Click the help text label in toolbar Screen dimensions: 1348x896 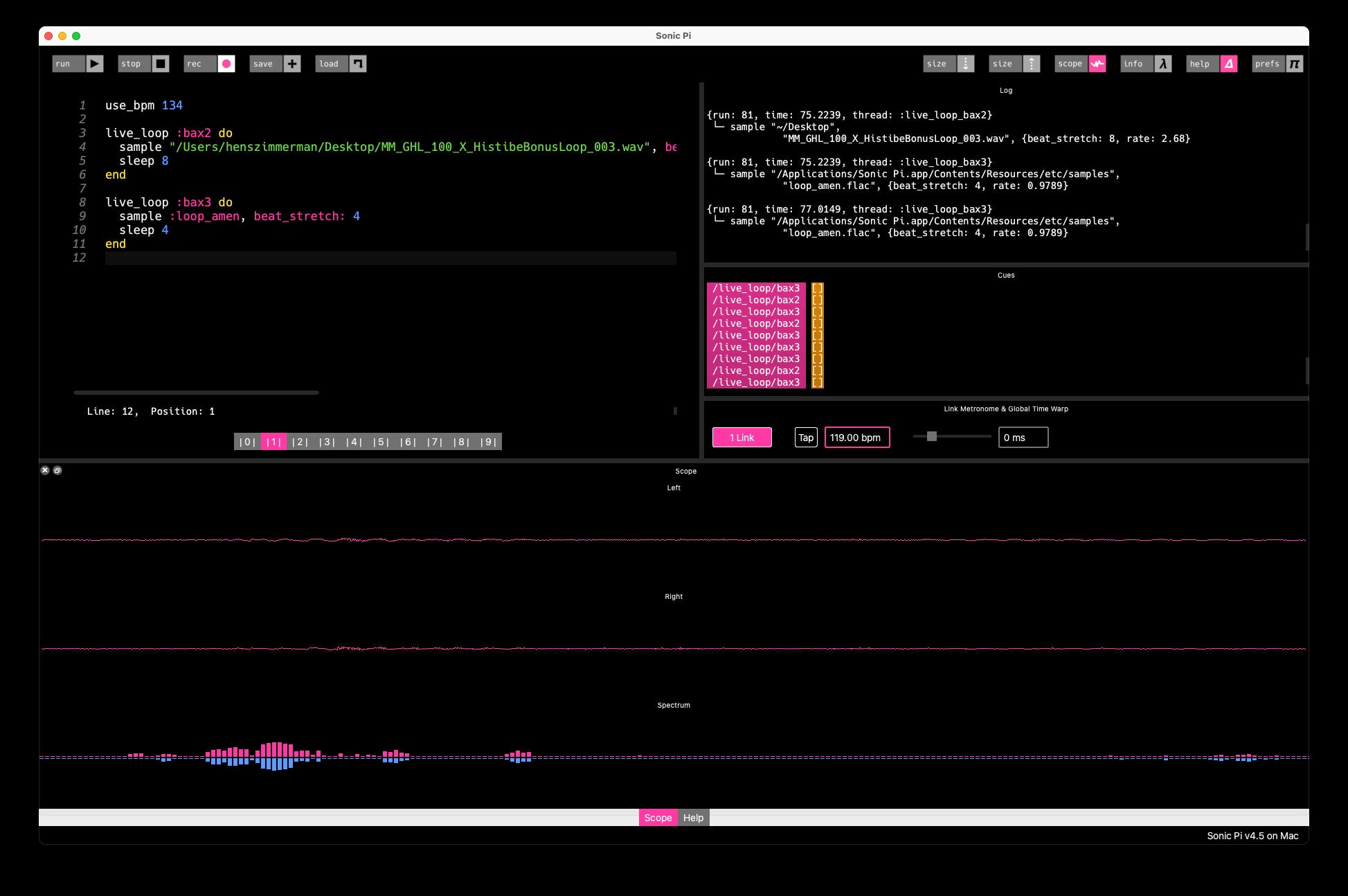pyautogui.click(x=1203, y=64)
